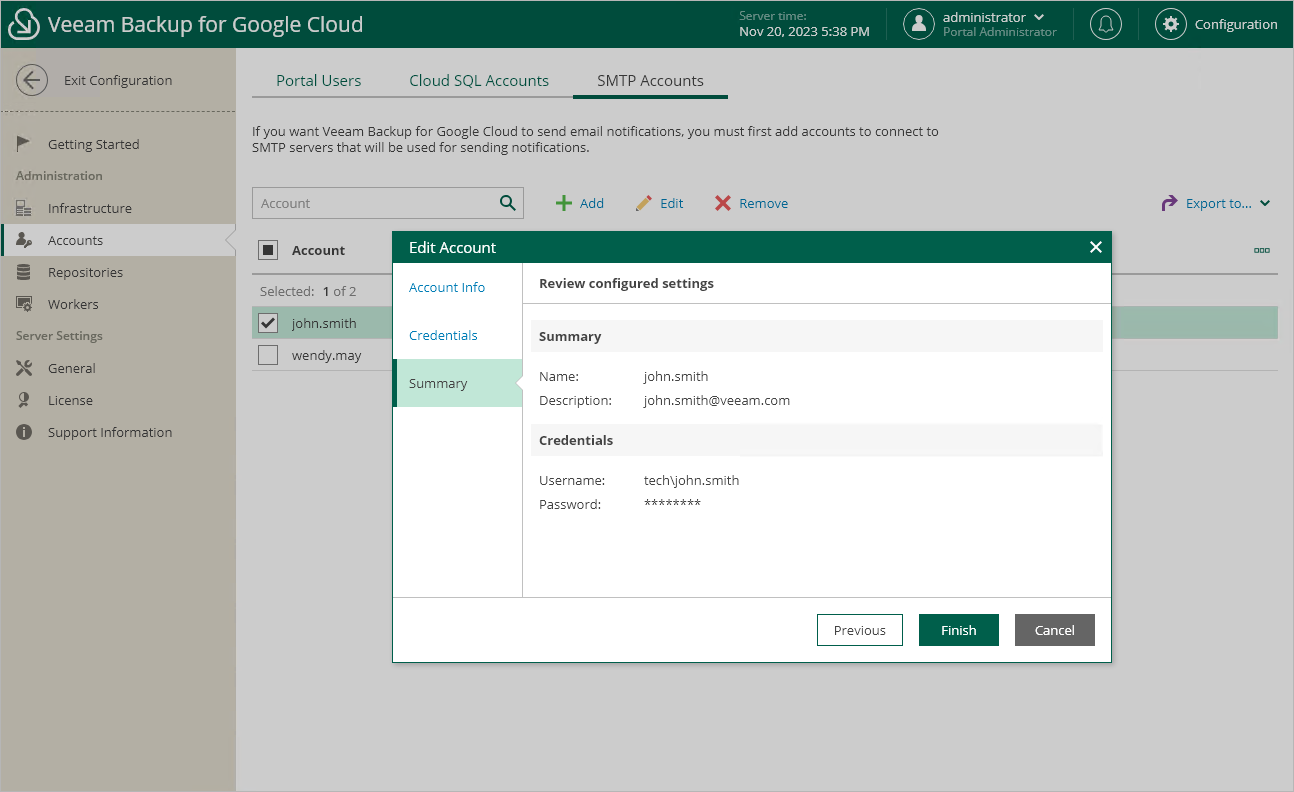
Task: Click the Edit account link
Action: point(672,203)
